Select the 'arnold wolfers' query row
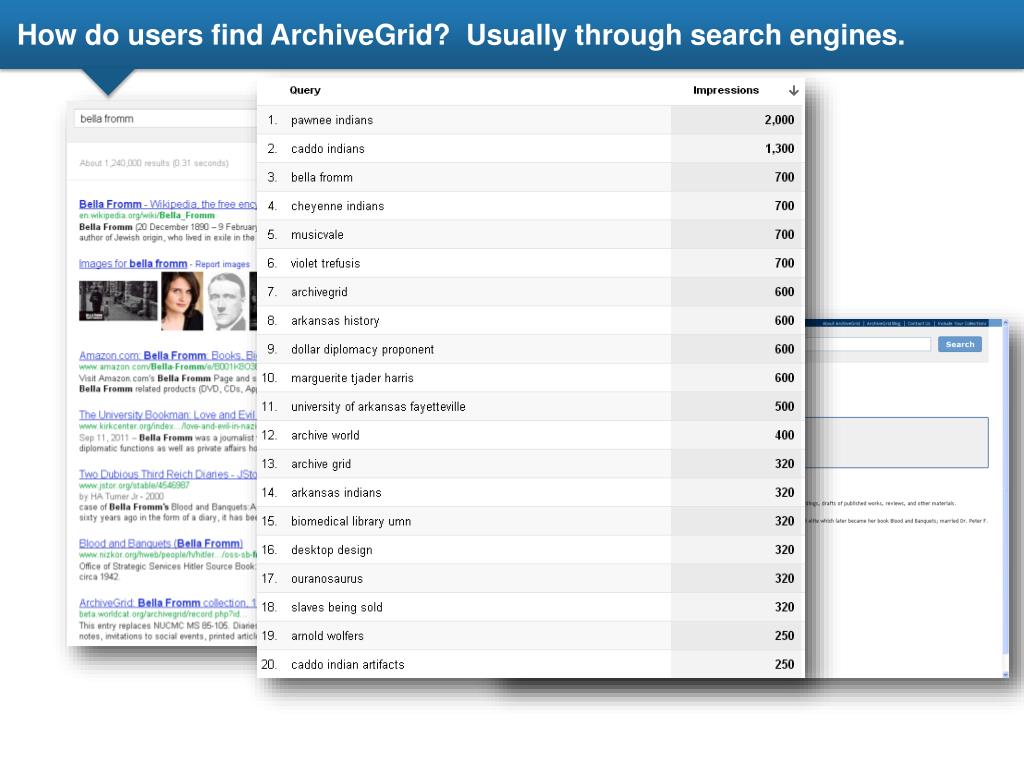Viewport: 1024px width, 768px height. (530, 636)
